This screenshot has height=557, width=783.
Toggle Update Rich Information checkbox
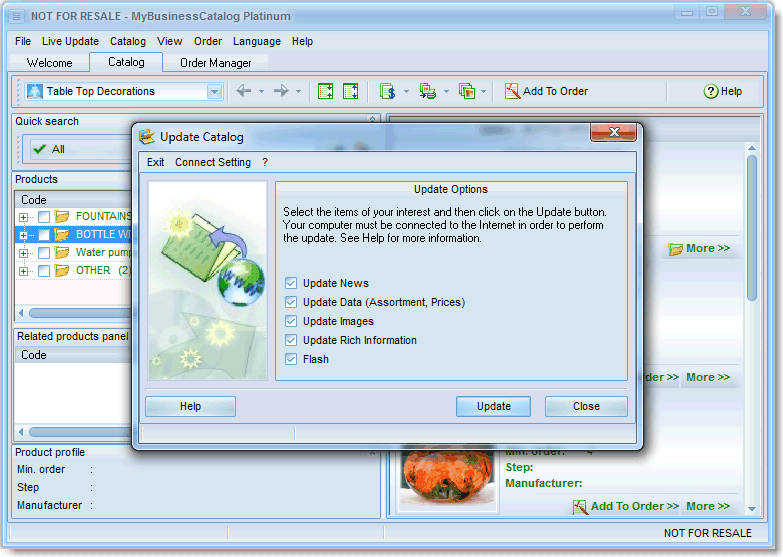291,340
